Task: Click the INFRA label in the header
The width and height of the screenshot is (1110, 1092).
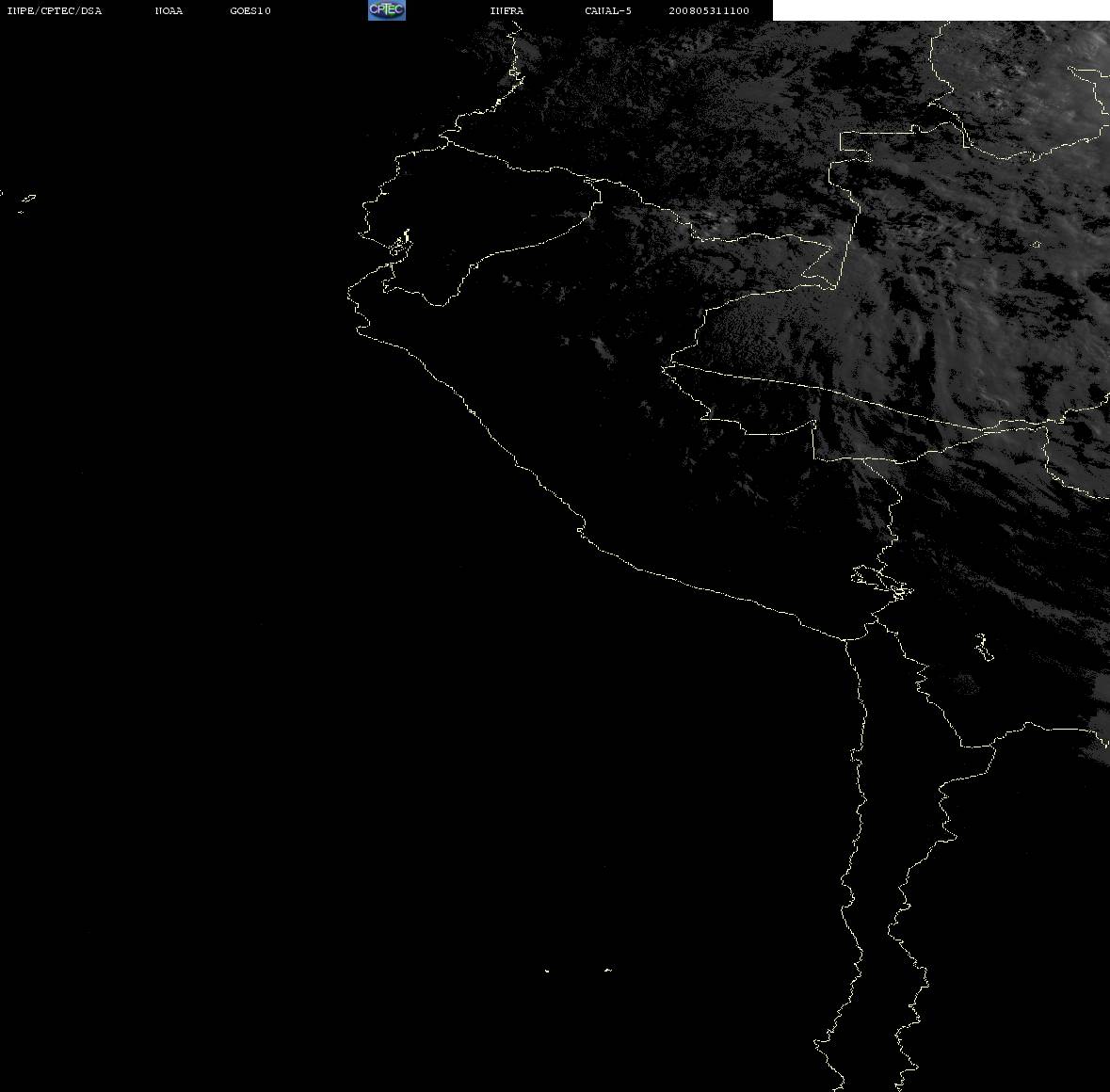Action: [x=507, y=10]
